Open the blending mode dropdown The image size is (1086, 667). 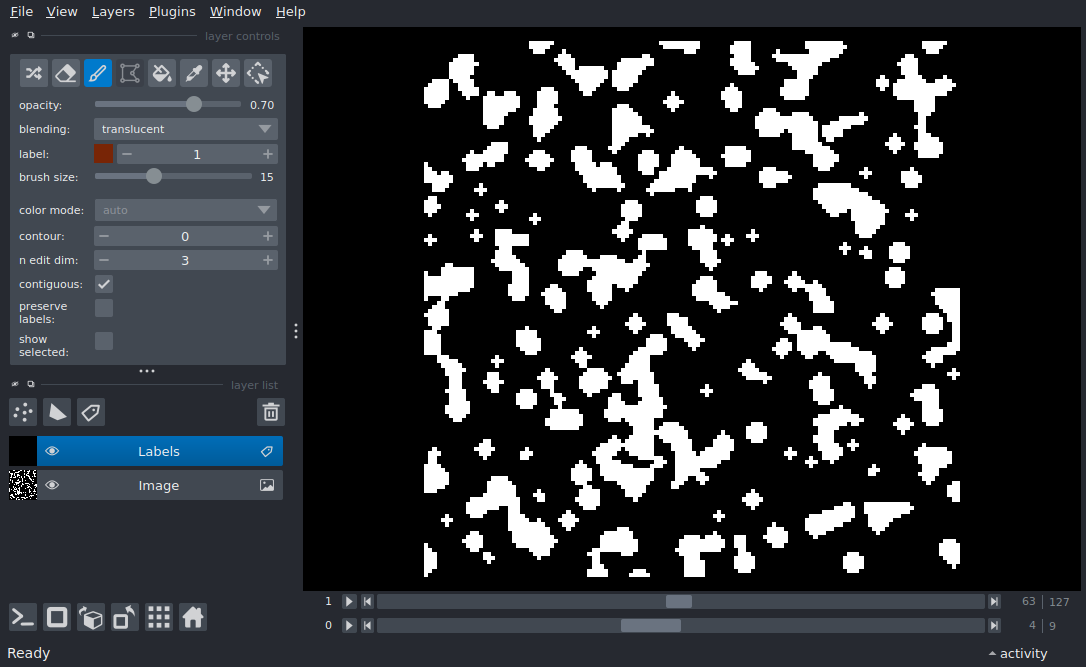pyautogui.click(x=186, y=129)
